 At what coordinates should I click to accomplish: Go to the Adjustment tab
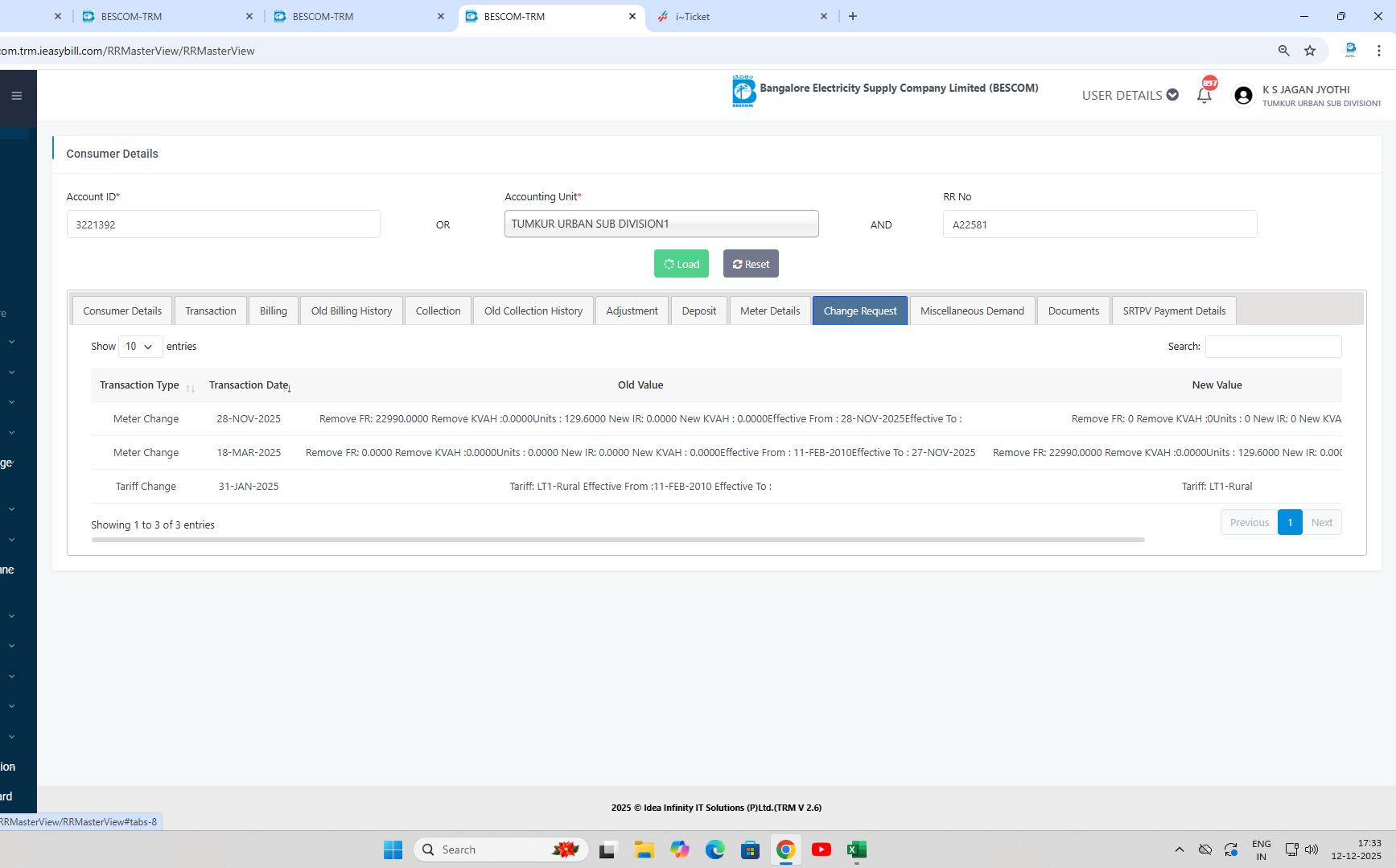click(632, 311)
